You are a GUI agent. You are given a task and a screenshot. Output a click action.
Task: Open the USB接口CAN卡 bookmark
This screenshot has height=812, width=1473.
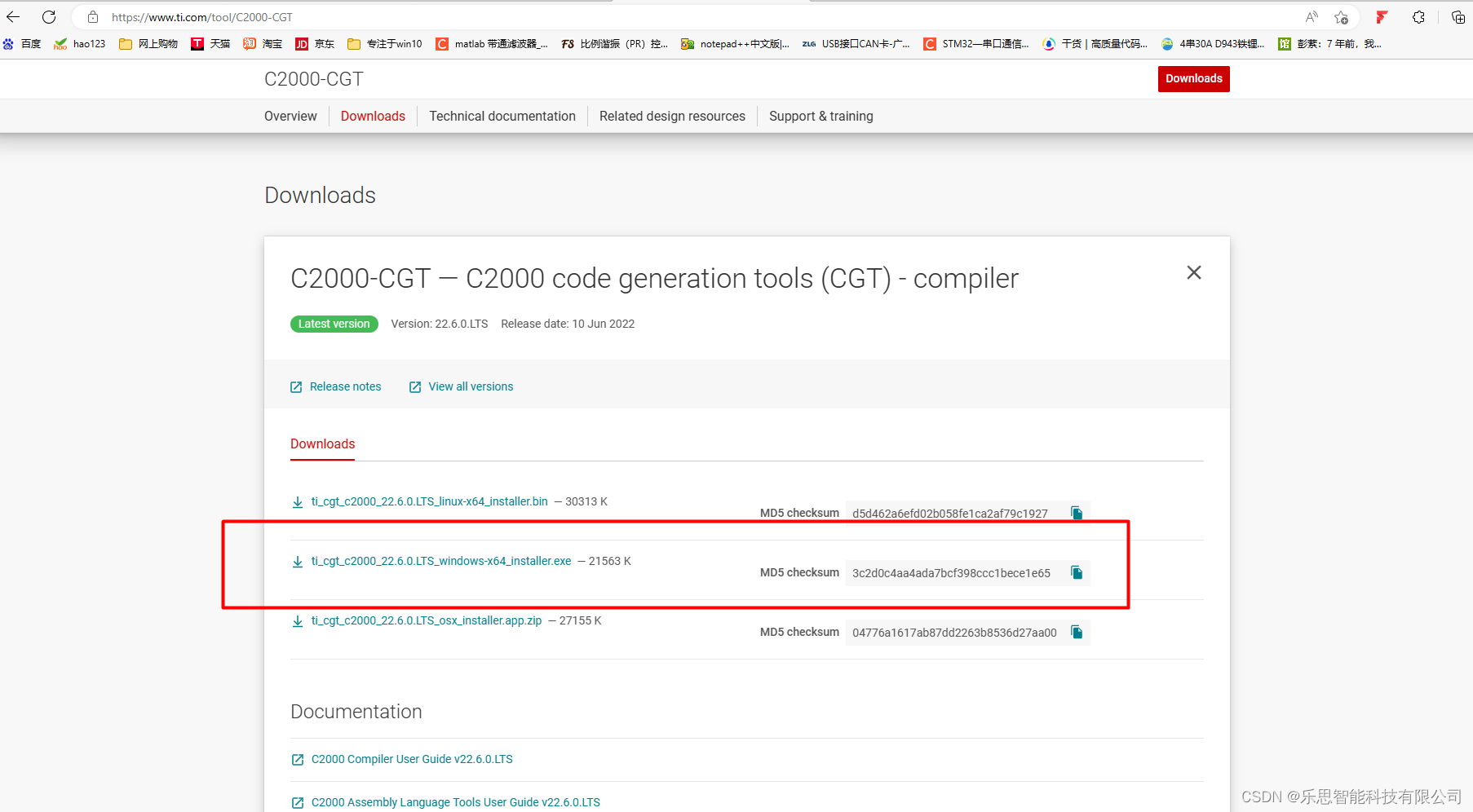pyautogui.click(x=856, y=44)
